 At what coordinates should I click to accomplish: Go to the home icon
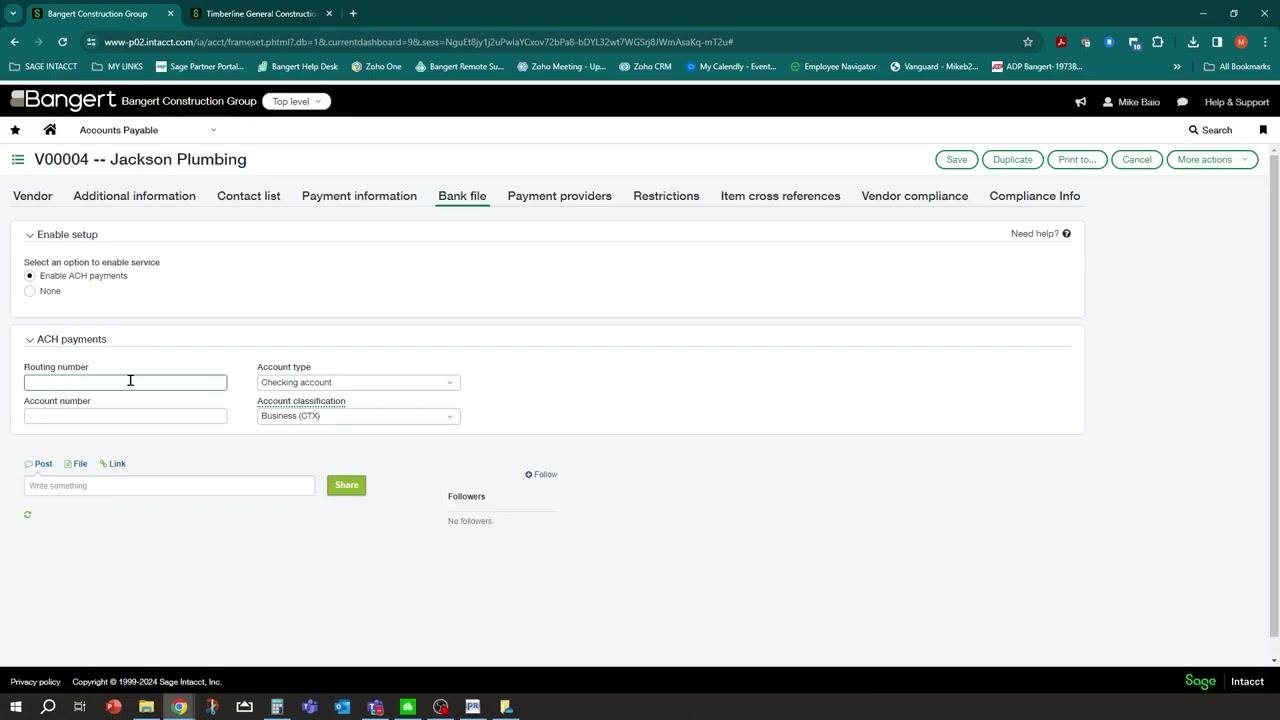coord(50,130)
